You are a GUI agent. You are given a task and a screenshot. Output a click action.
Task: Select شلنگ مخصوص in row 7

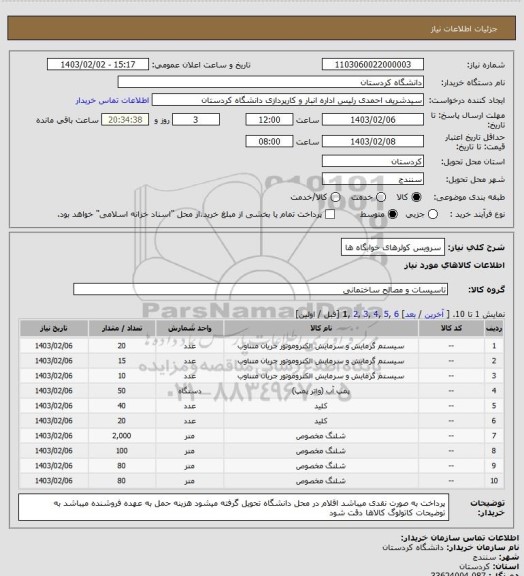(321, 436)
